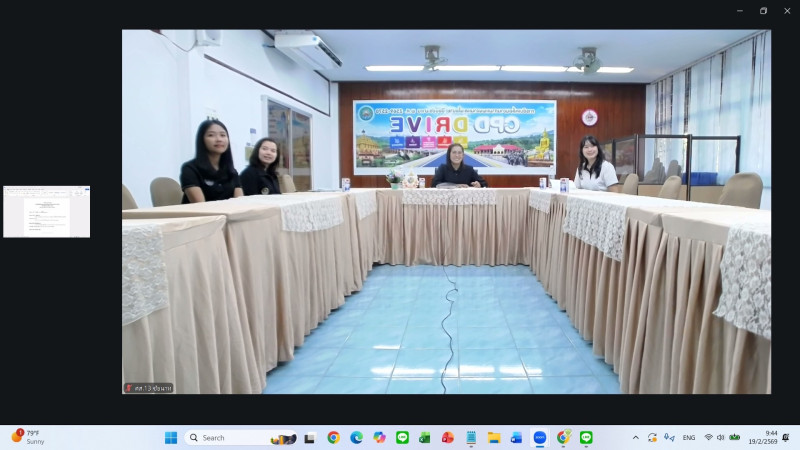The height and width of the screenshot is (450, 800).
Task: Click the Windows Start button
Action: click(x=170, y=437)
